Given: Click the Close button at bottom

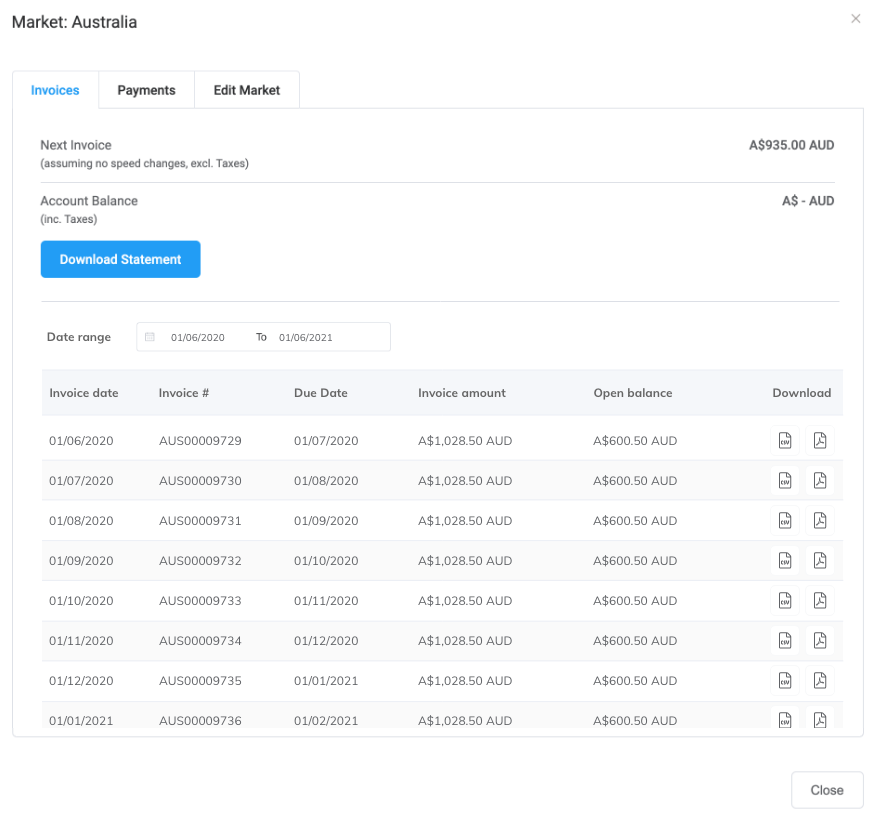Looking at the screenshot, I should 827,790.
